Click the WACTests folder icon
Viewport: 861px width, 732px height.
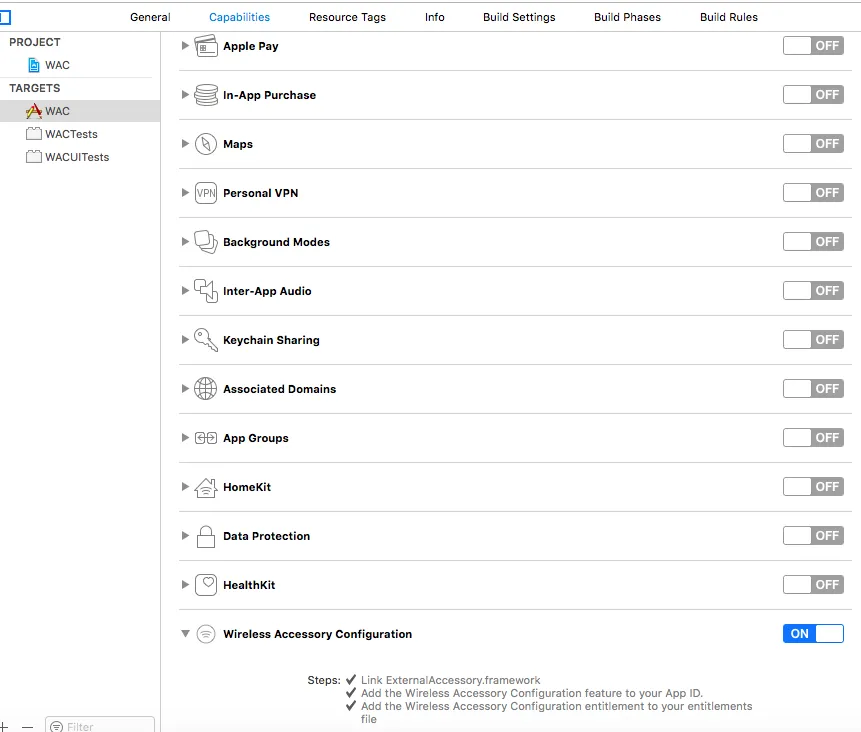click(34, 133)
